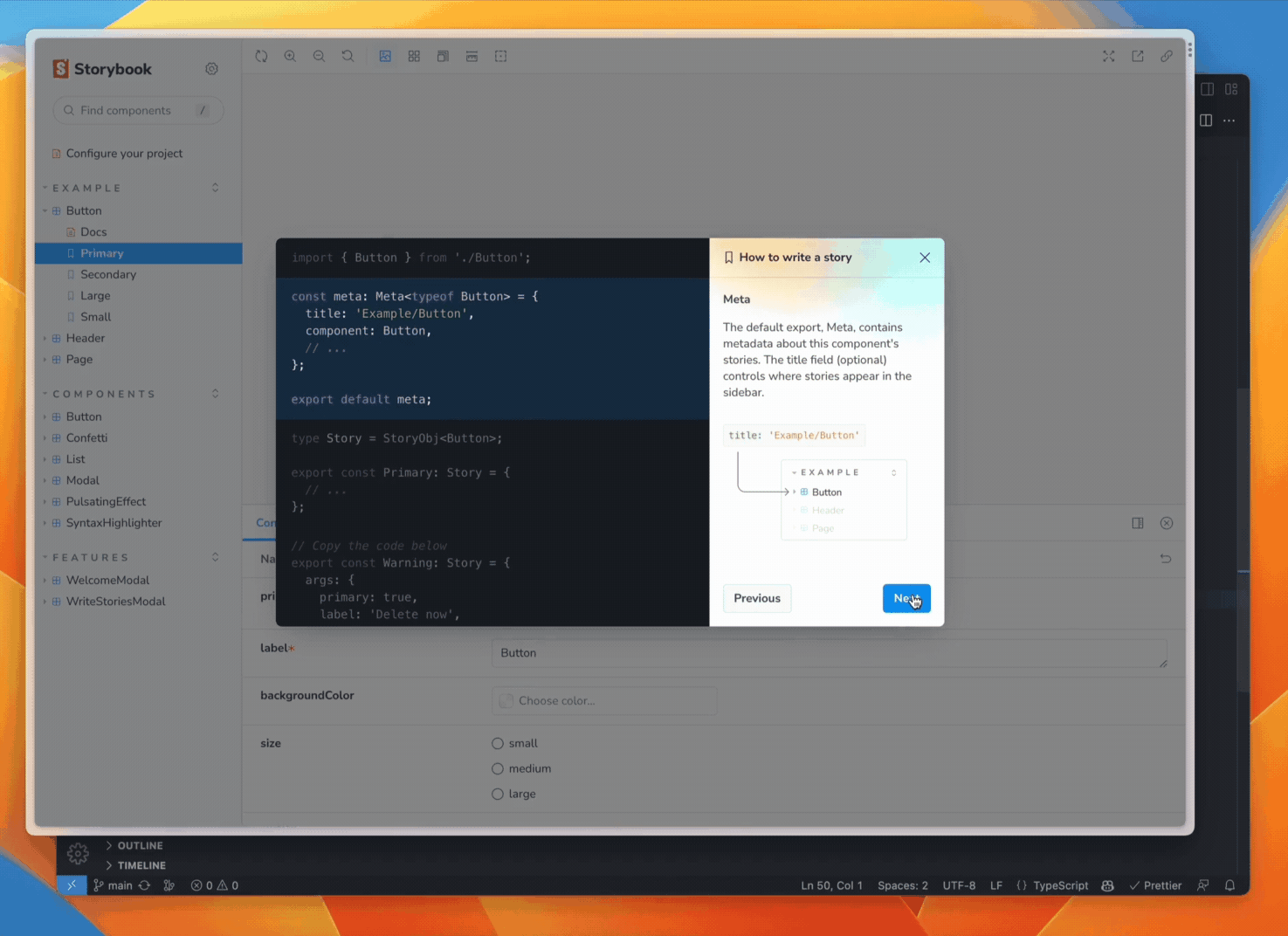This screenshot has width=1288, height=936.
Task: Go full screen in Storybook
Action: point(1108,56)
